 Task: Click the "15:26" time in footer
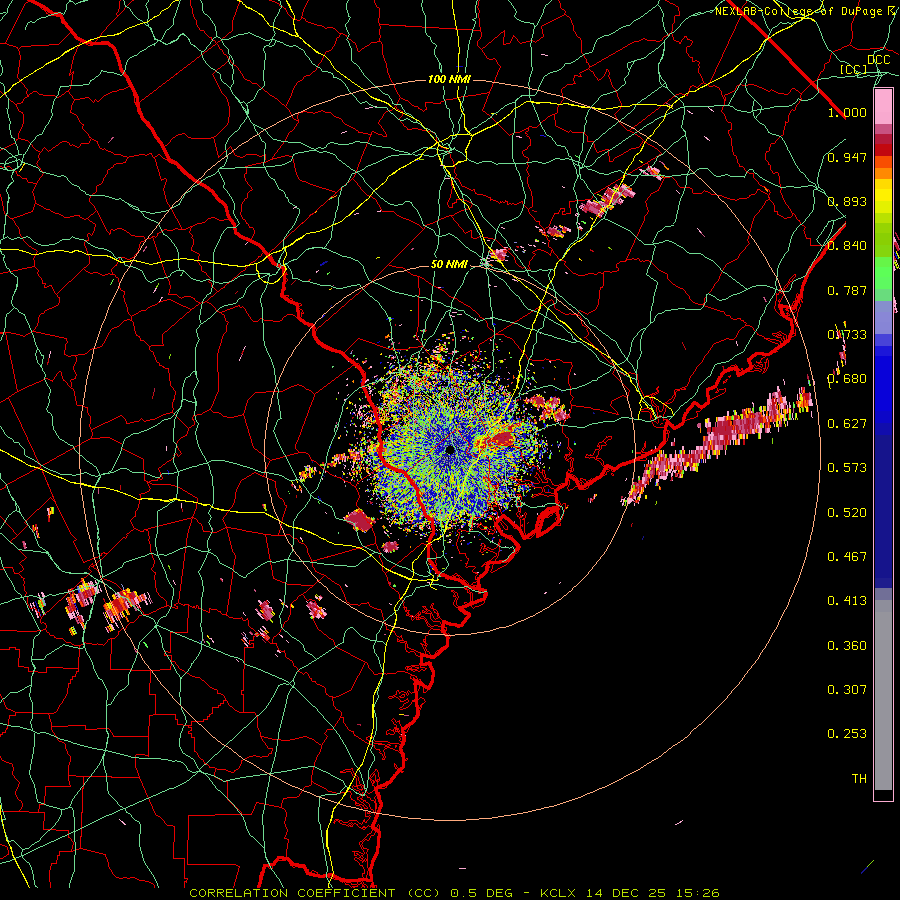pos(697,893)
